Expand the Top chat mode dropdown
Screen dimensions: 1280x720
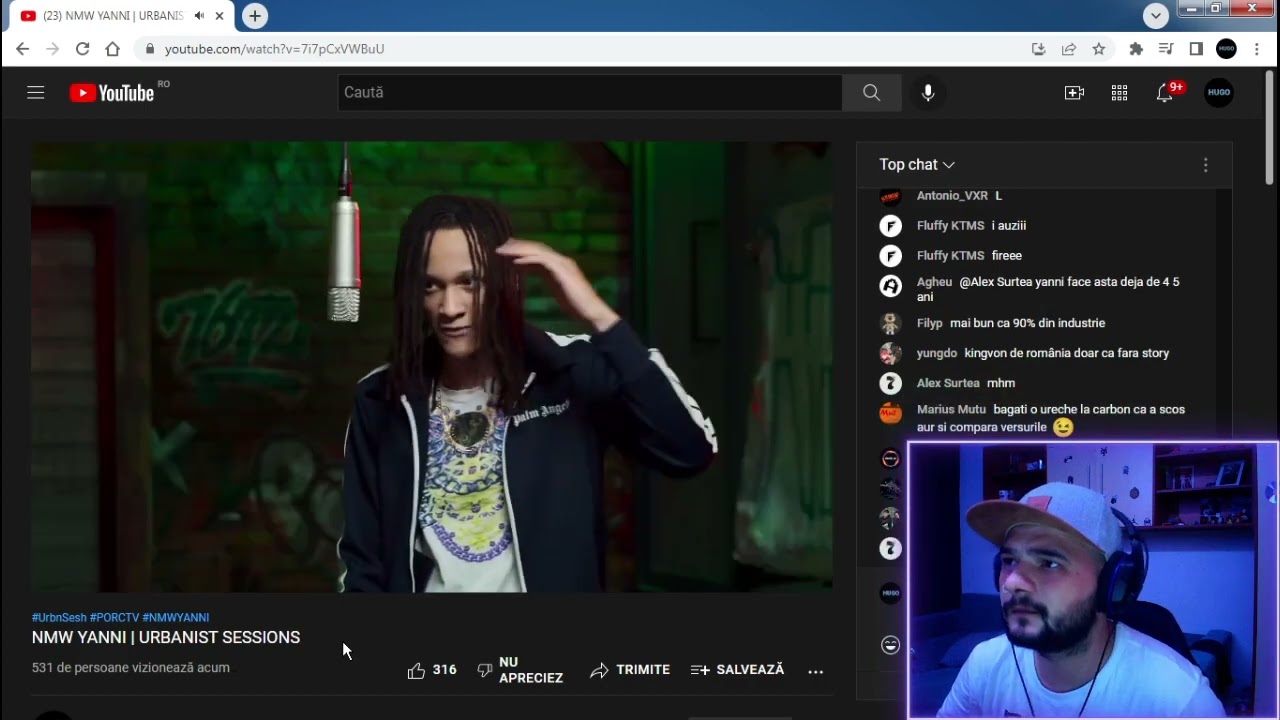pos(917,165)
